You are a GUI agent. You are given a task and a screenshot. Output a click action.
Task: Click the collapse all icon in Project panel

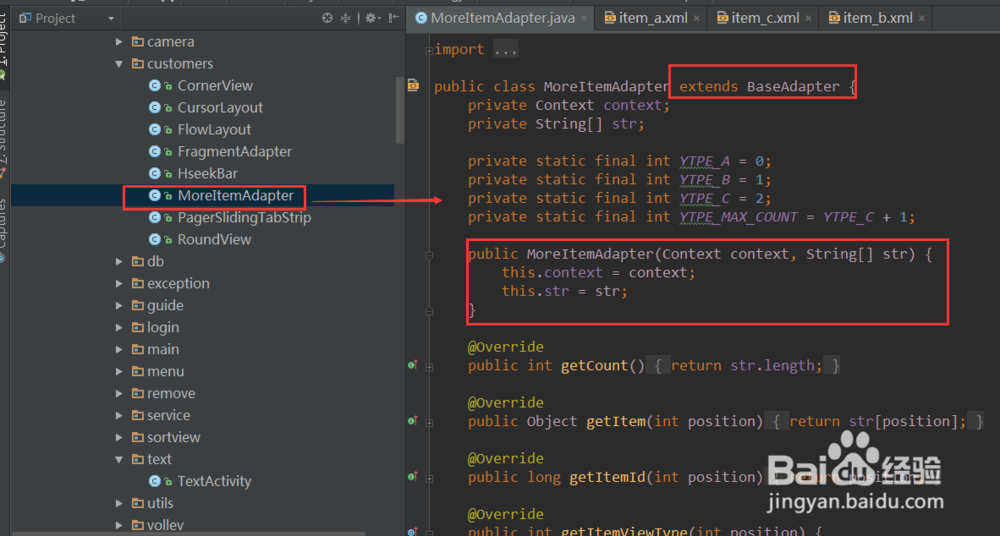[x=346, y=18]
